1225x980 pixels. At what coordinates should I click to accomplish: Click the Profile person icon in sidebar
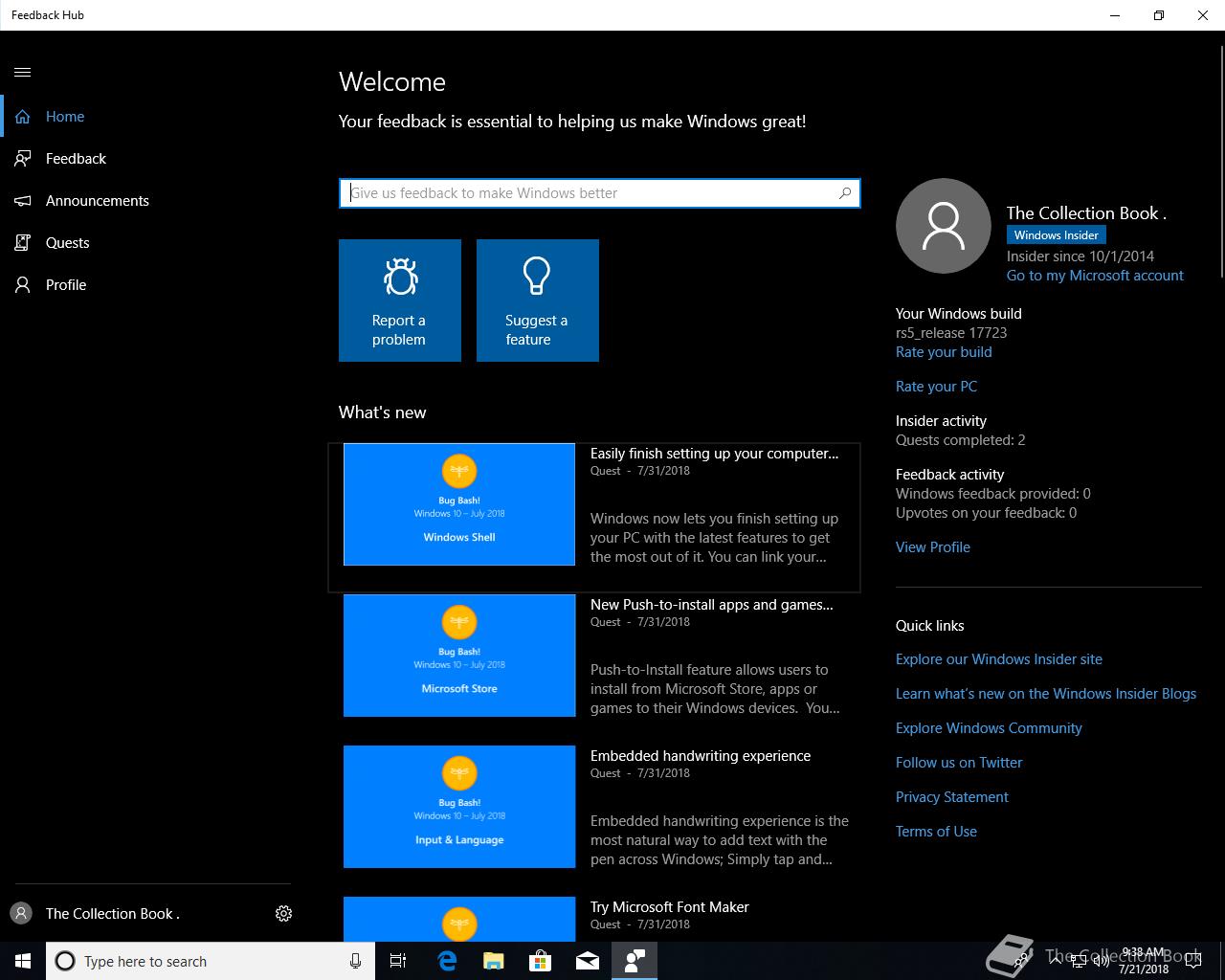[23, 285]
